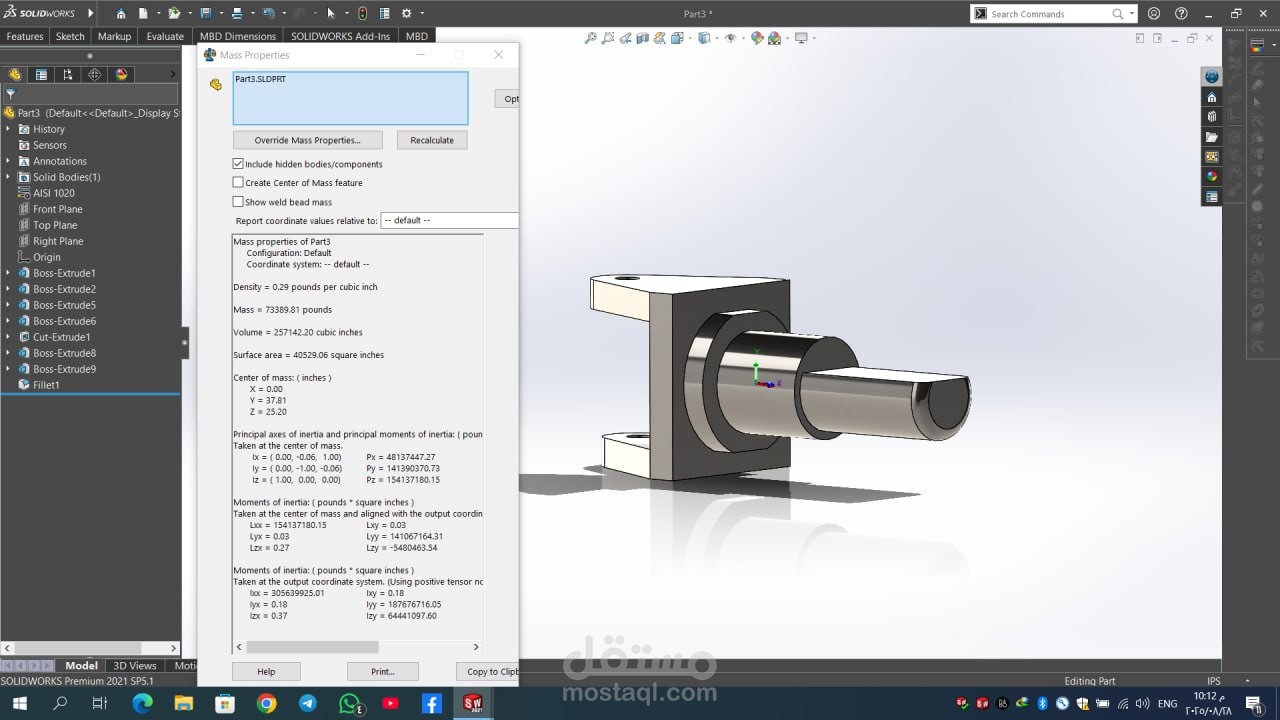
Task: Uncheck Include hidden bodies/components
Action: pos(238,164)
